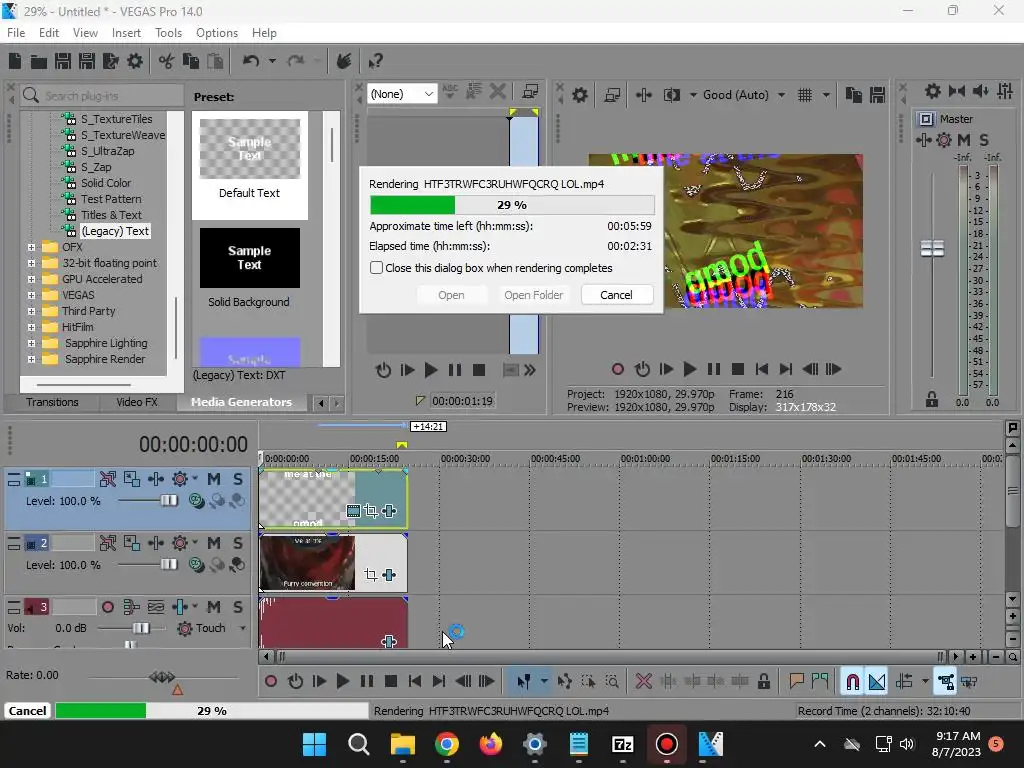Expand the Third Party folder
Screen dimensions: 1024x768
(x=31, y=311)
